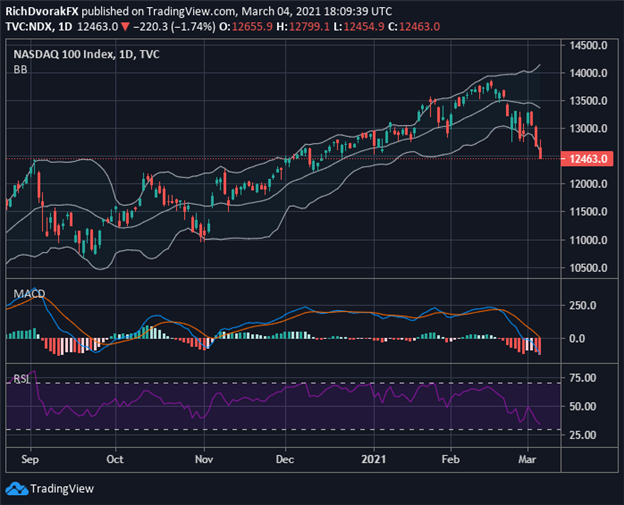Viewport: 624px width, 505px height.
Task: Click the TradingView cloud logo icon
Action: (x=16, y=488)
